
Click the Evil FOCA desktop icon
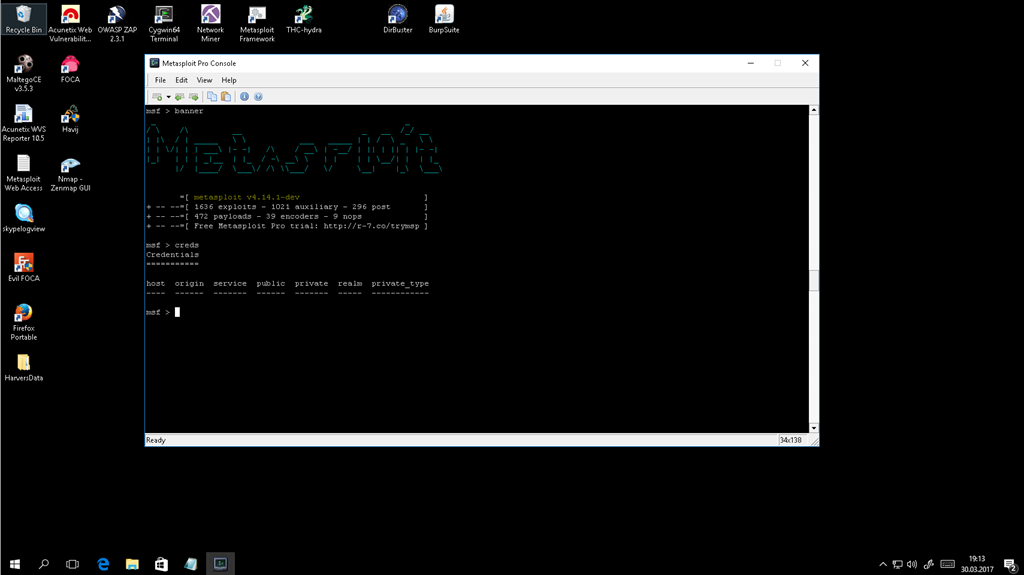pyautogui.click(x=24, y=268)
